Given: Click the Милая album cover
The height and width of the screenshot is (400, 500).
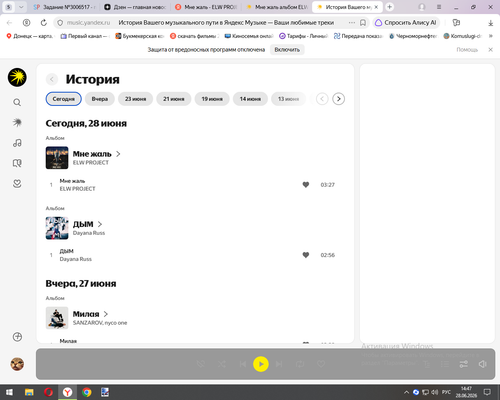Looking at the screenshot, I should point(57,318).
